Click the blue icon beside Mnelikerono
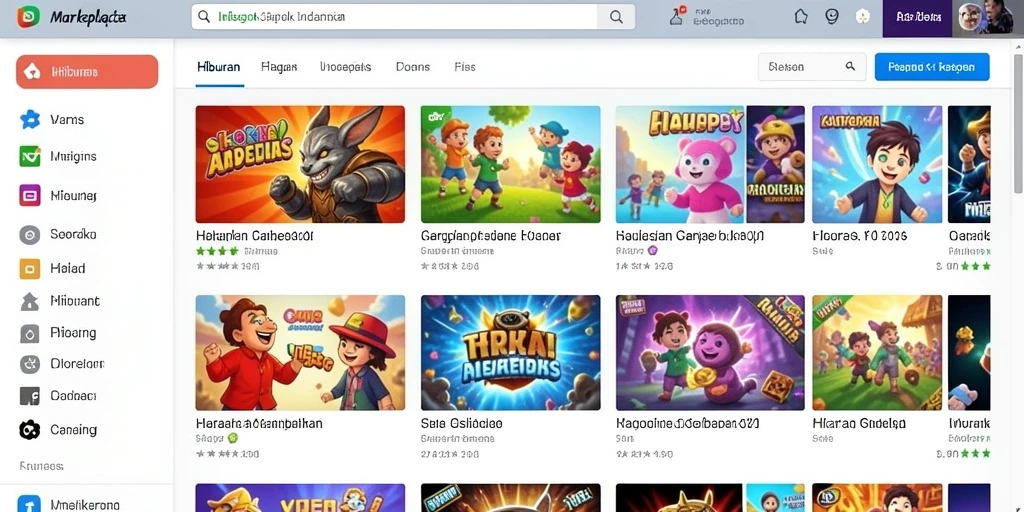1024x512 pixels. click(29, 504)
